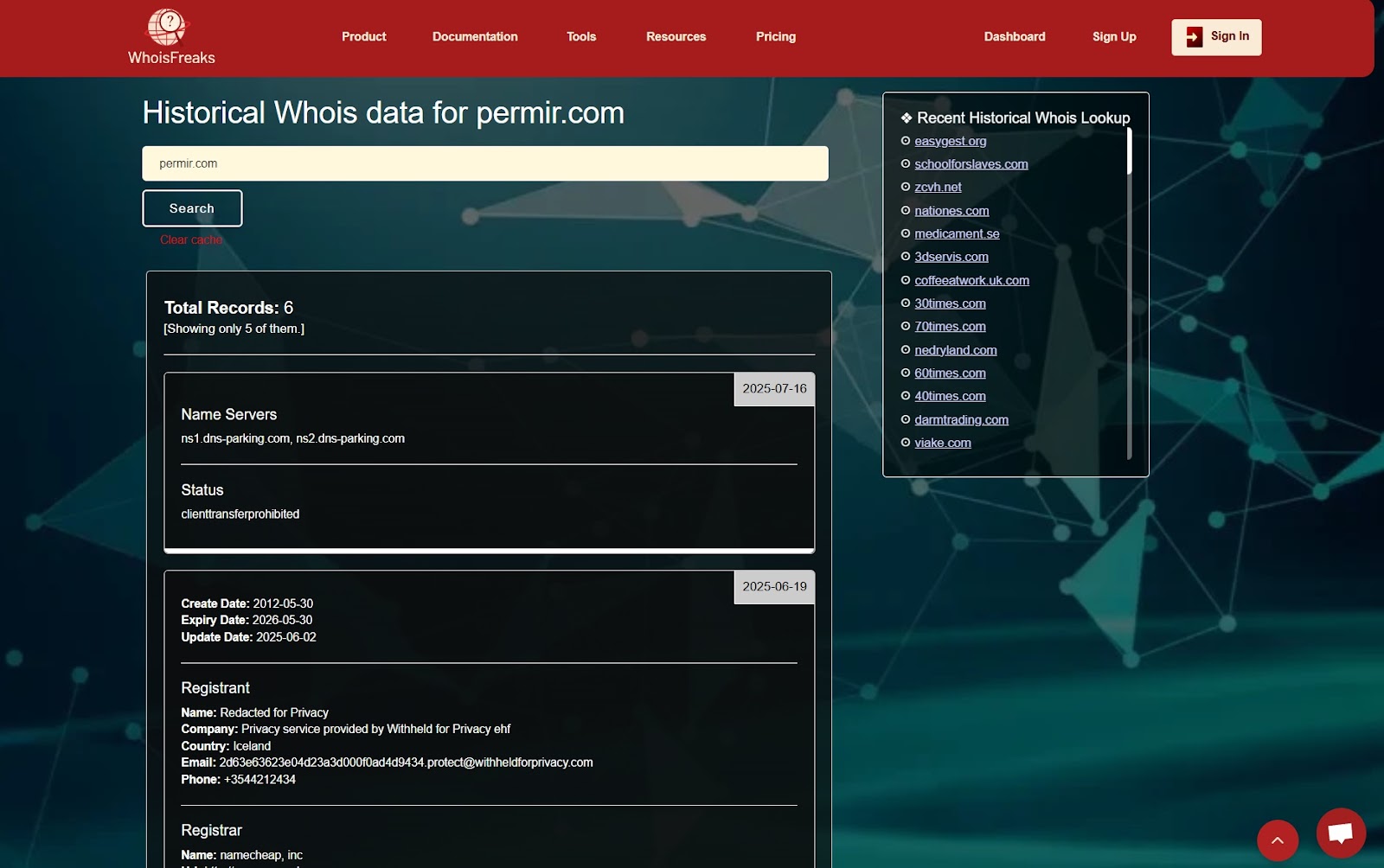The height and width of the screenshot is (868, 1384).
Task: Click the Clear cache link
Action: coord(191,240)
